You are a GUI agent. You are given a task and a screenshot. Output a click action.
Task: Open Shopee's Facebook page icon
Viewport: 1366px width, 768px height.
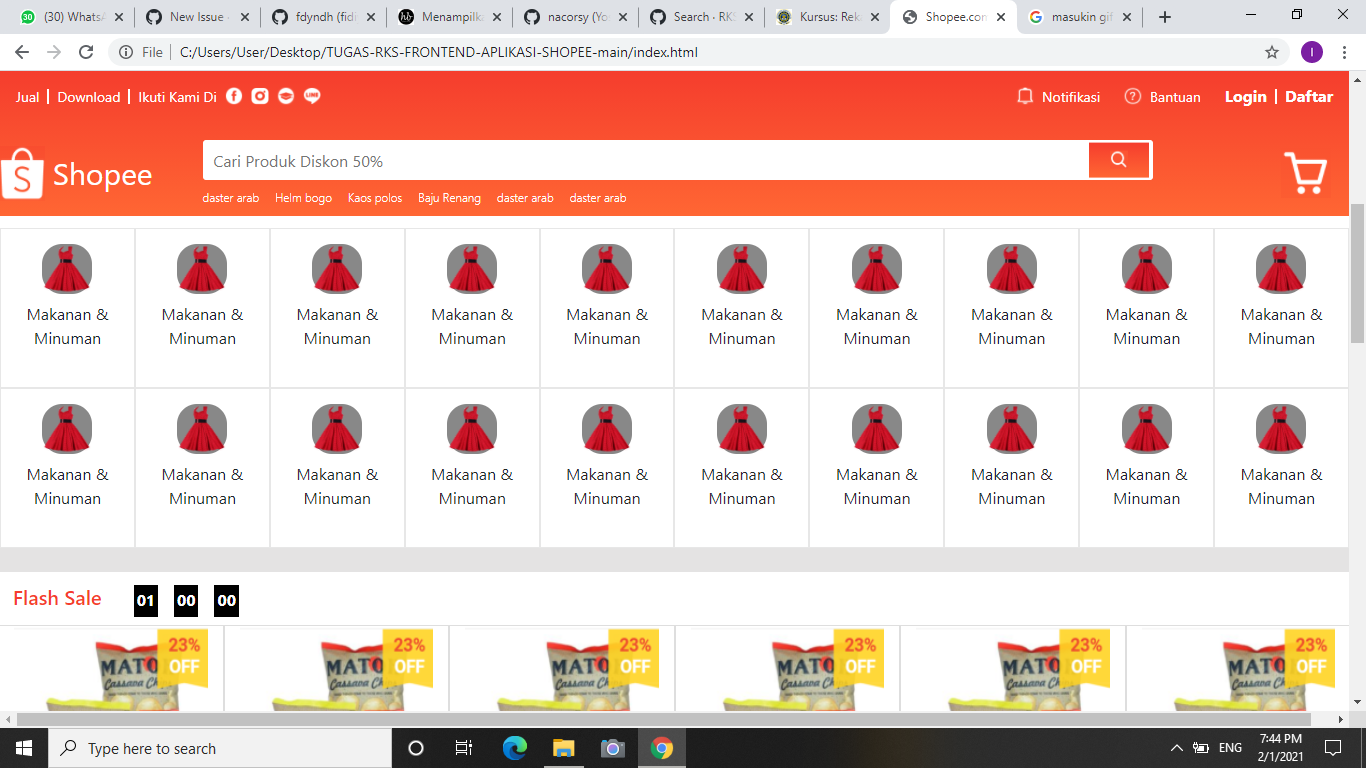(x=233, y=96)
